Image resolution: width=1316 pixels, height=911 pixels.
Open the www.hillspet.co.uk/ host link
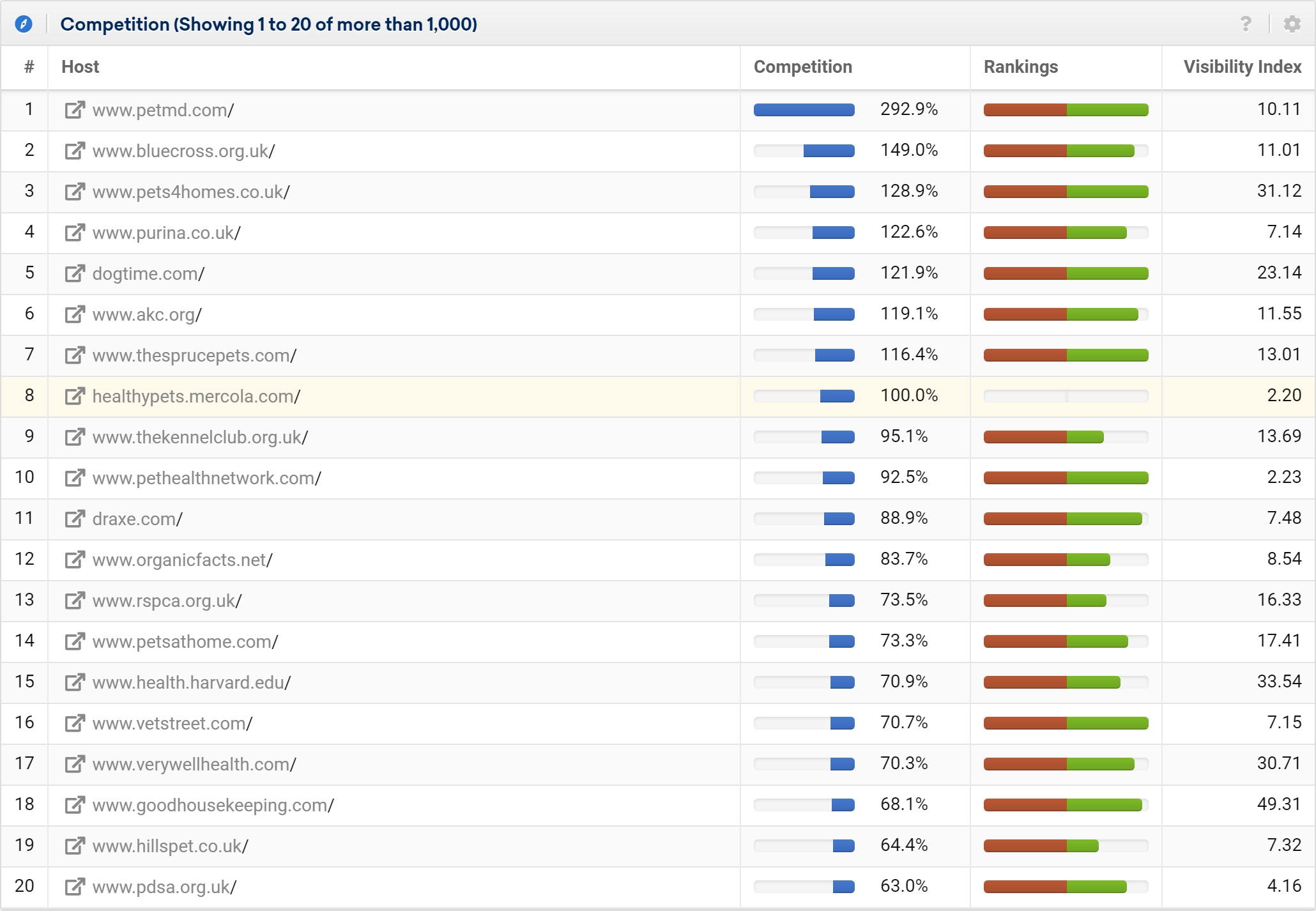[x=171, y=846]
